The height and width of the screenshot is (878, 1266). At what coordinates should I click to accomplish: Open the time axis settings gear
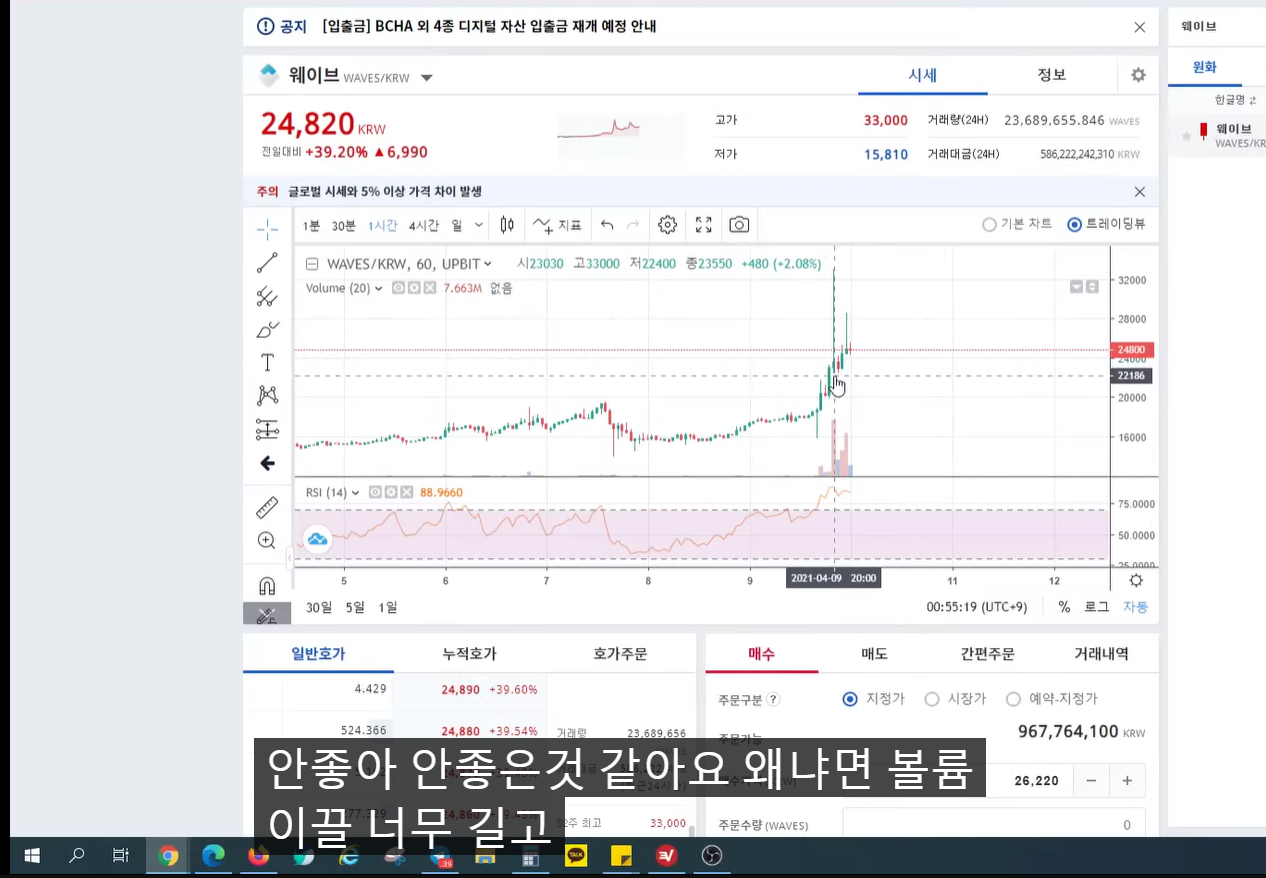(1136, 580)
